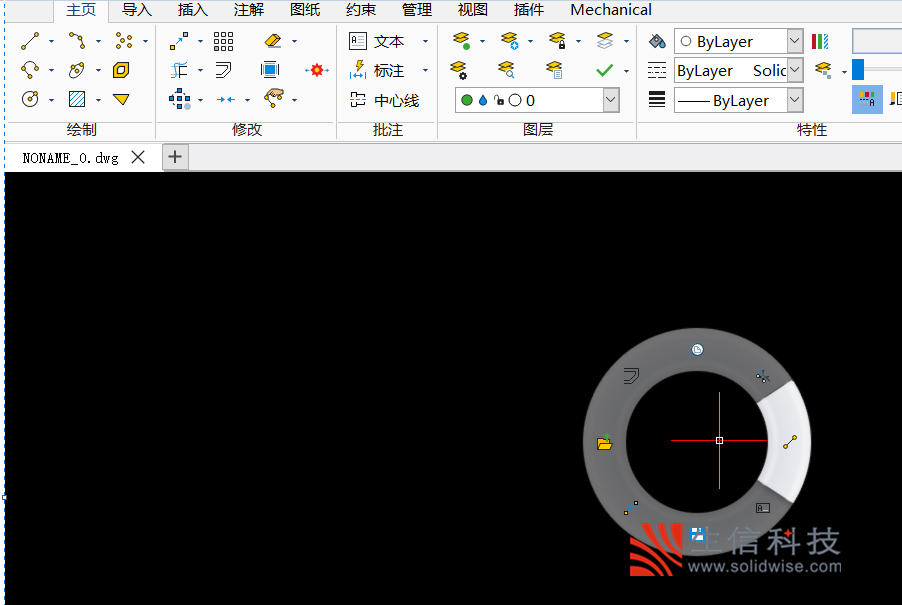Choose the Hatch tool in Draw panel
902x605 pixels.
(x=77, y=99)
